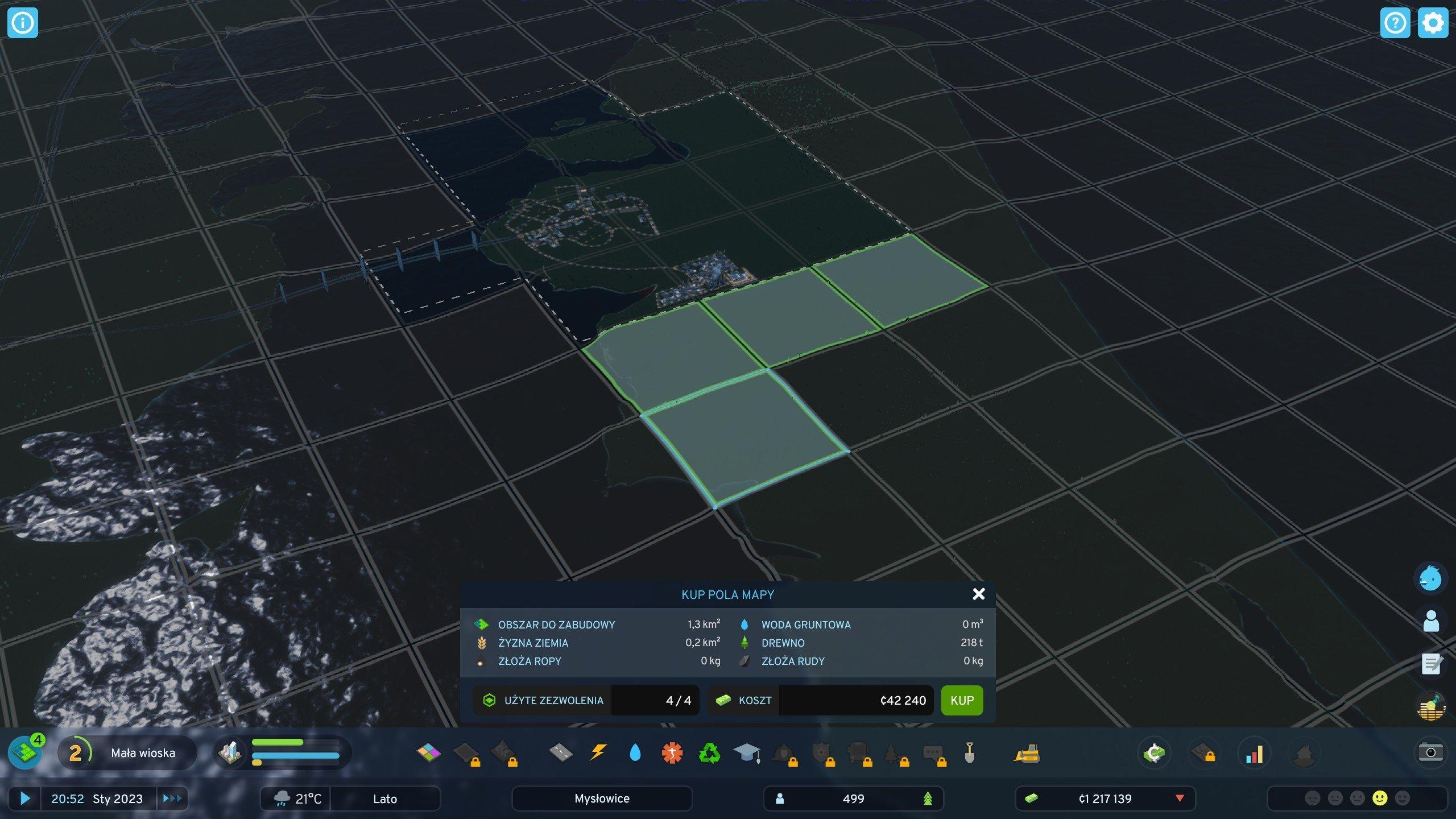Click the Koszt ₵42 240 value
Viewport: 1456px width, 819px height.
pyautogui.click(x=855, y=700)
